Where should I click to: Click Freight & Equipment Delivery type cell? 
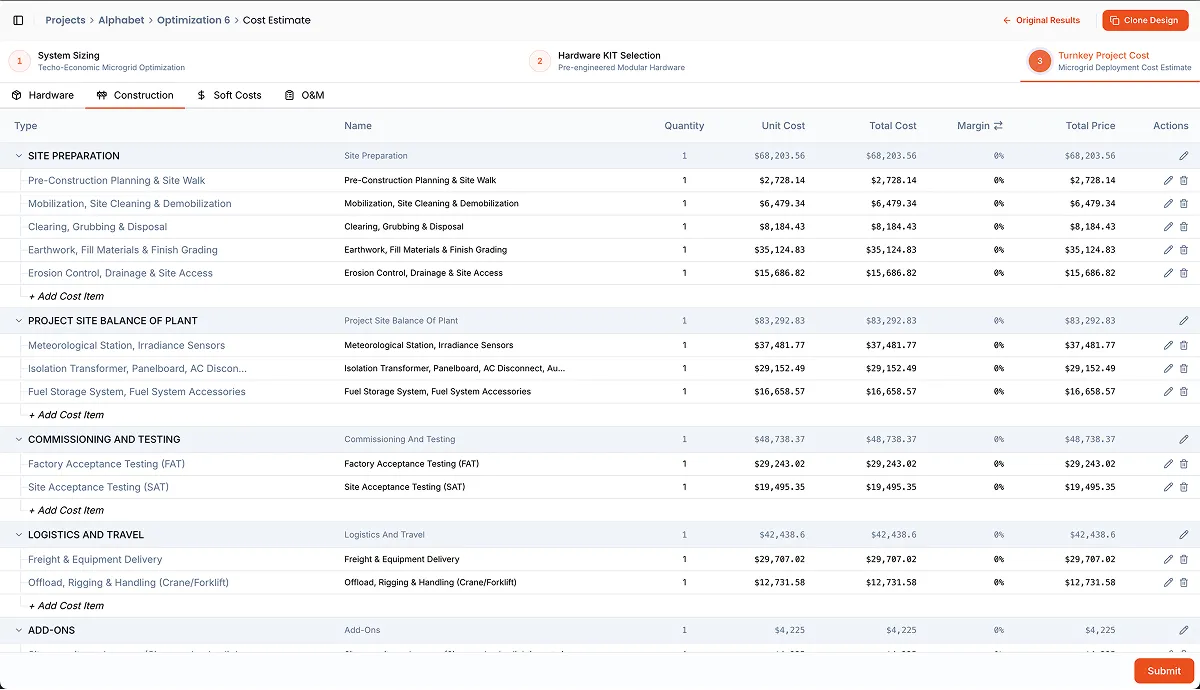tap(95, 560)
